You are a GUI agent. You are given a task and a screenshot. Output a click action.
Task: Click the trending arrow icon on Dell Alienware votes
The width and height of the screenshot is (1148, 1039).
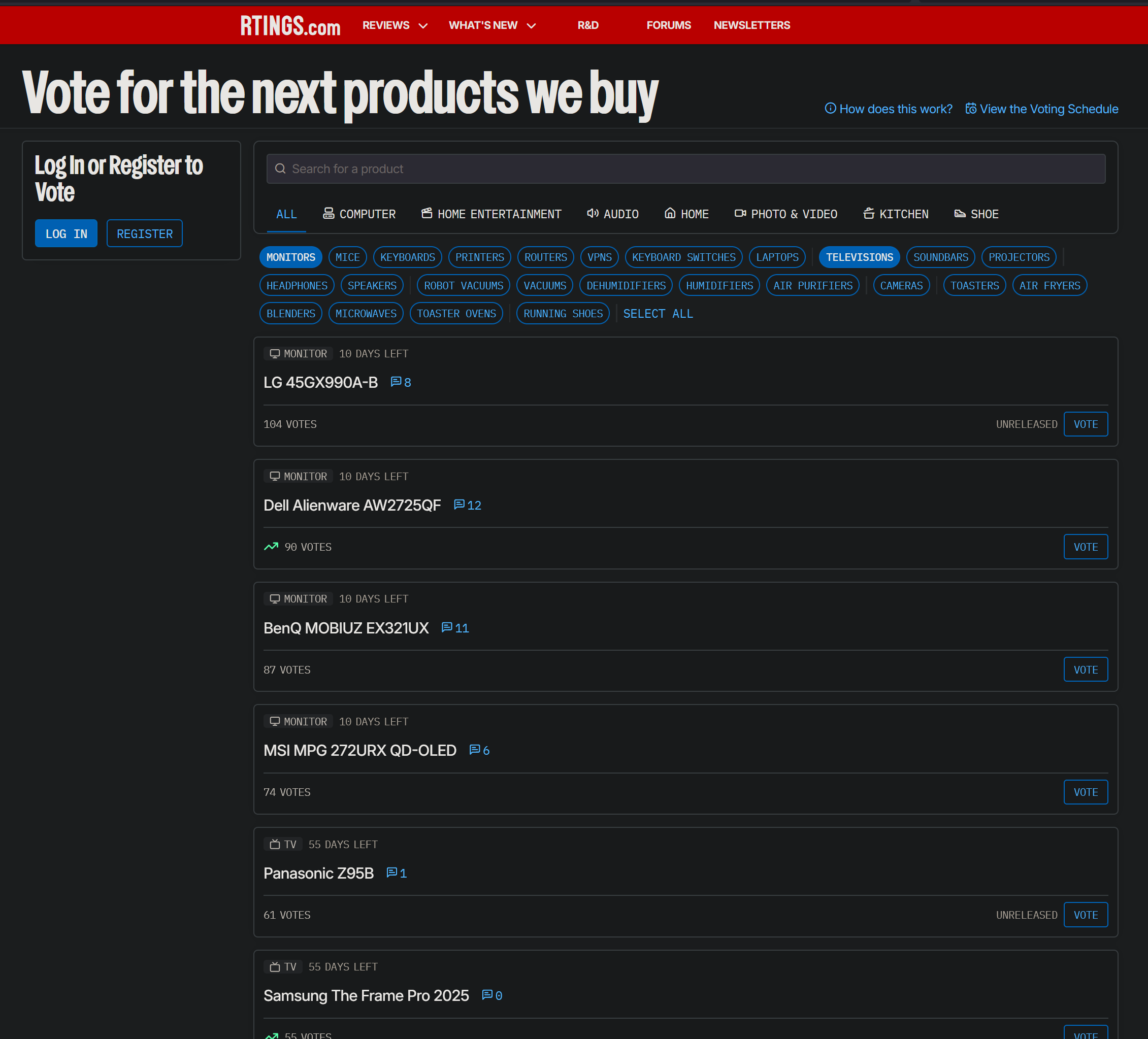[x=271, y=547]
